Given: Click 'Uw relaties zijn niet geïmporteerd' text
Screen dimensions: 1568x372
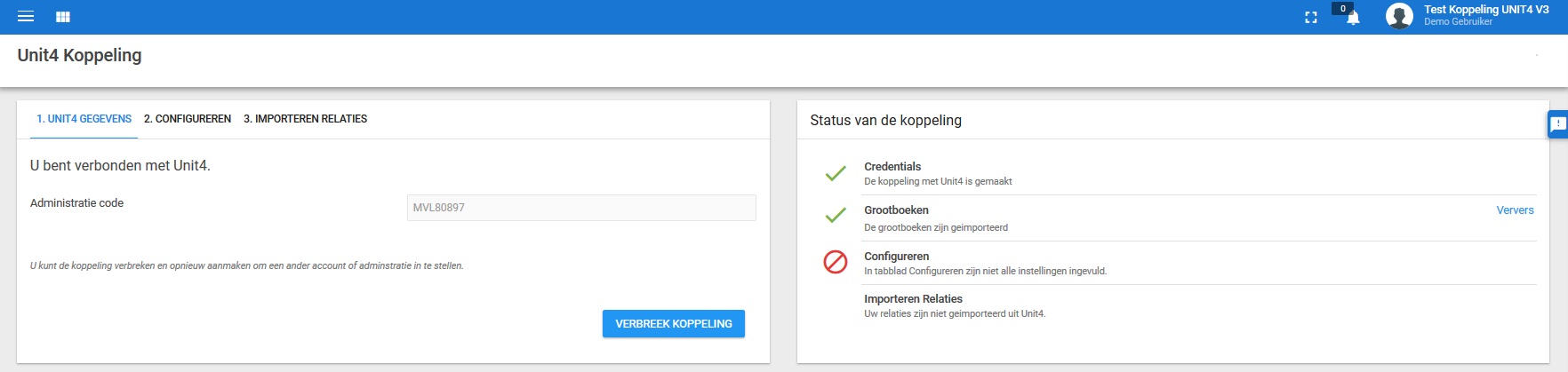Looking at the screenshot, I should click(955, 313).
